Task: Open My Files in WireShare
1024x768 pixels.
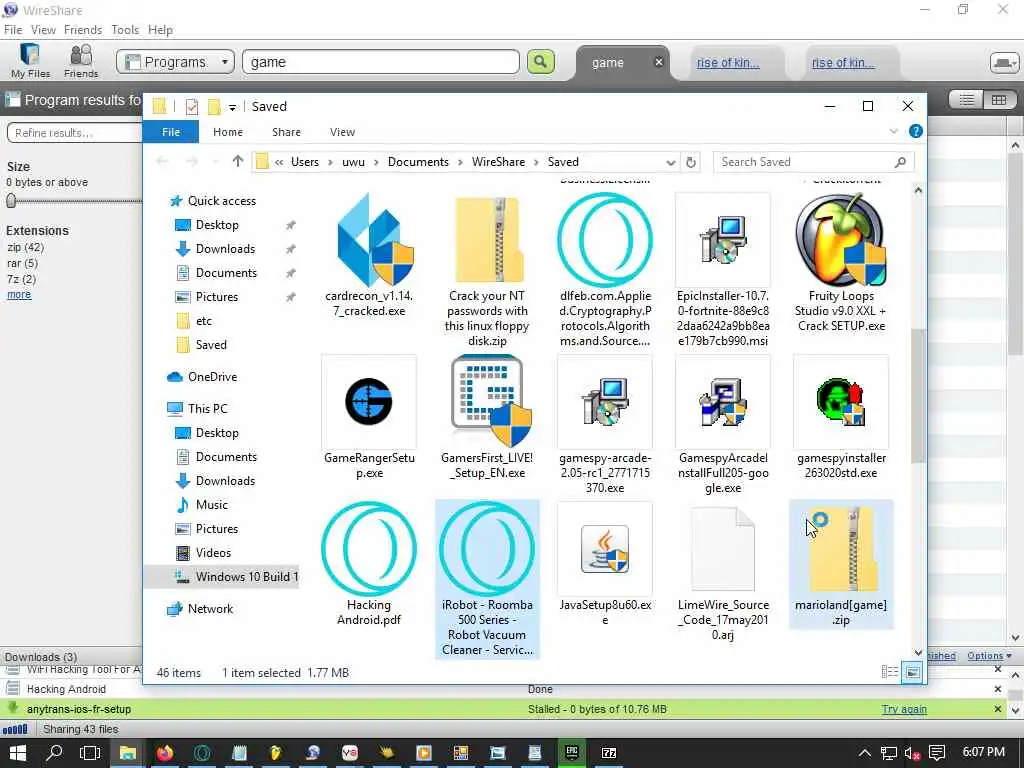Action: click(30, 61)
